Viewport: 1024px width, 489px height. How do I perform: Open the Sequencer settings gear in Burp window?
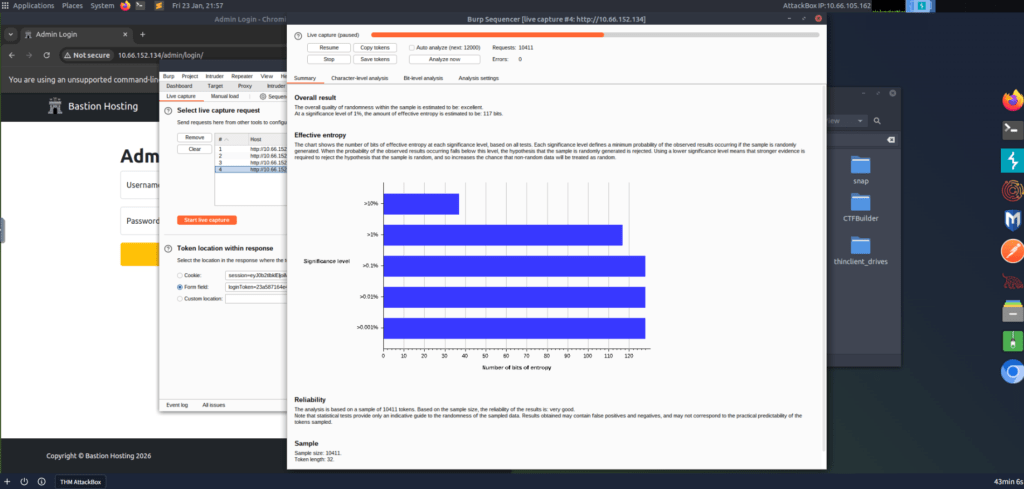pyautogui.click(x=263, y=97)
